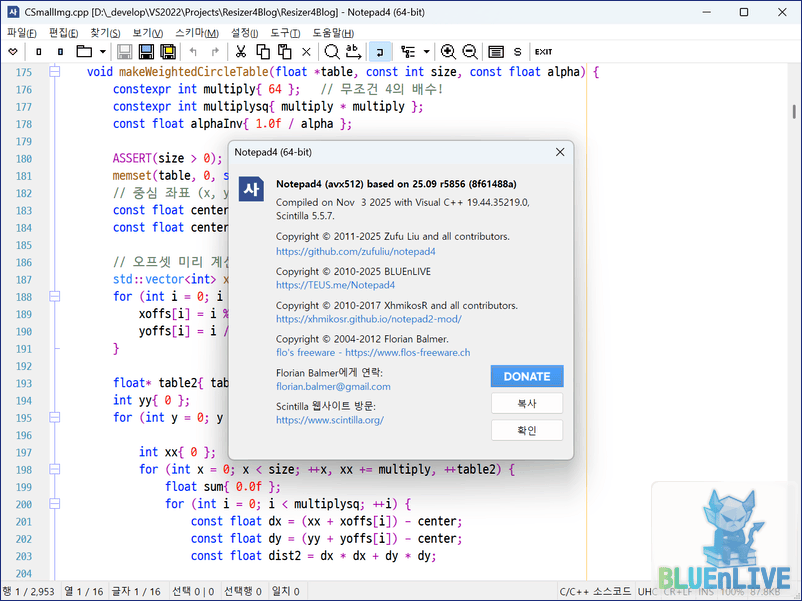
Task: Toggle the word wrap toolbar button
Action: coord(381,51)
